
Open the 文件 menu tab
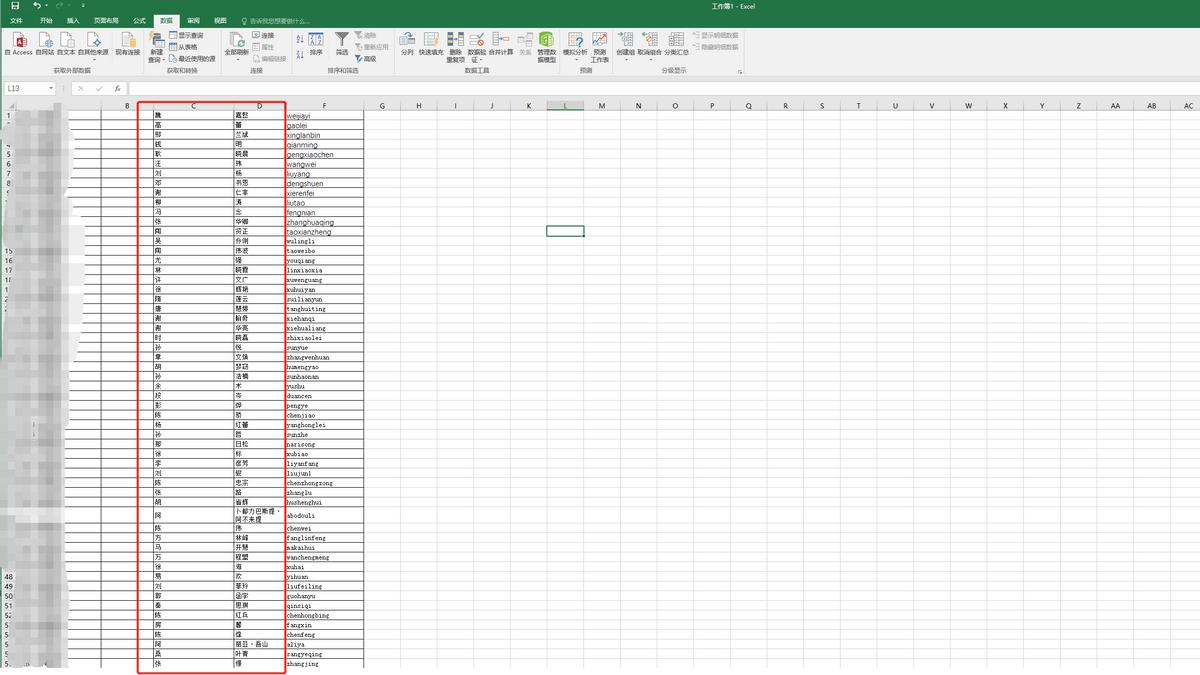(x=17, y=20)
